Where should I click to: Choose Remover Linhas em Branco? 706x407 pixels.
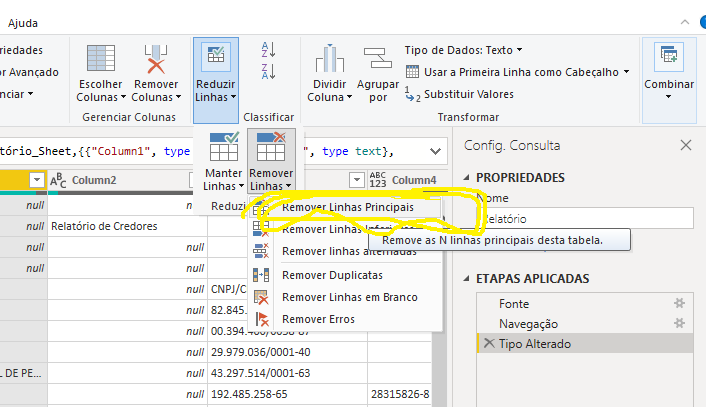coord(350,297)
